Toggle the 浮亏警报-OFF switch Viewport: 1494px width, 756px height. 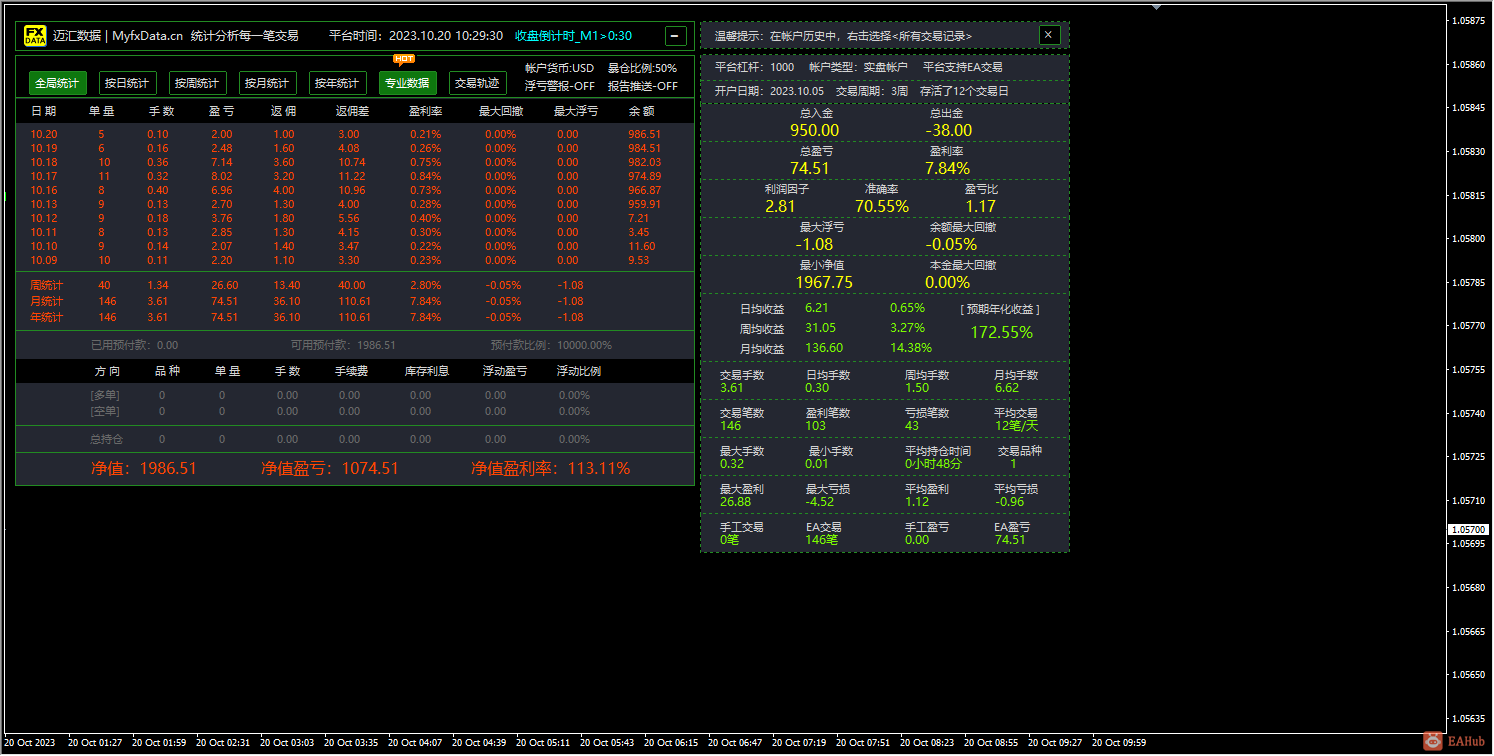tap(559, 86)
